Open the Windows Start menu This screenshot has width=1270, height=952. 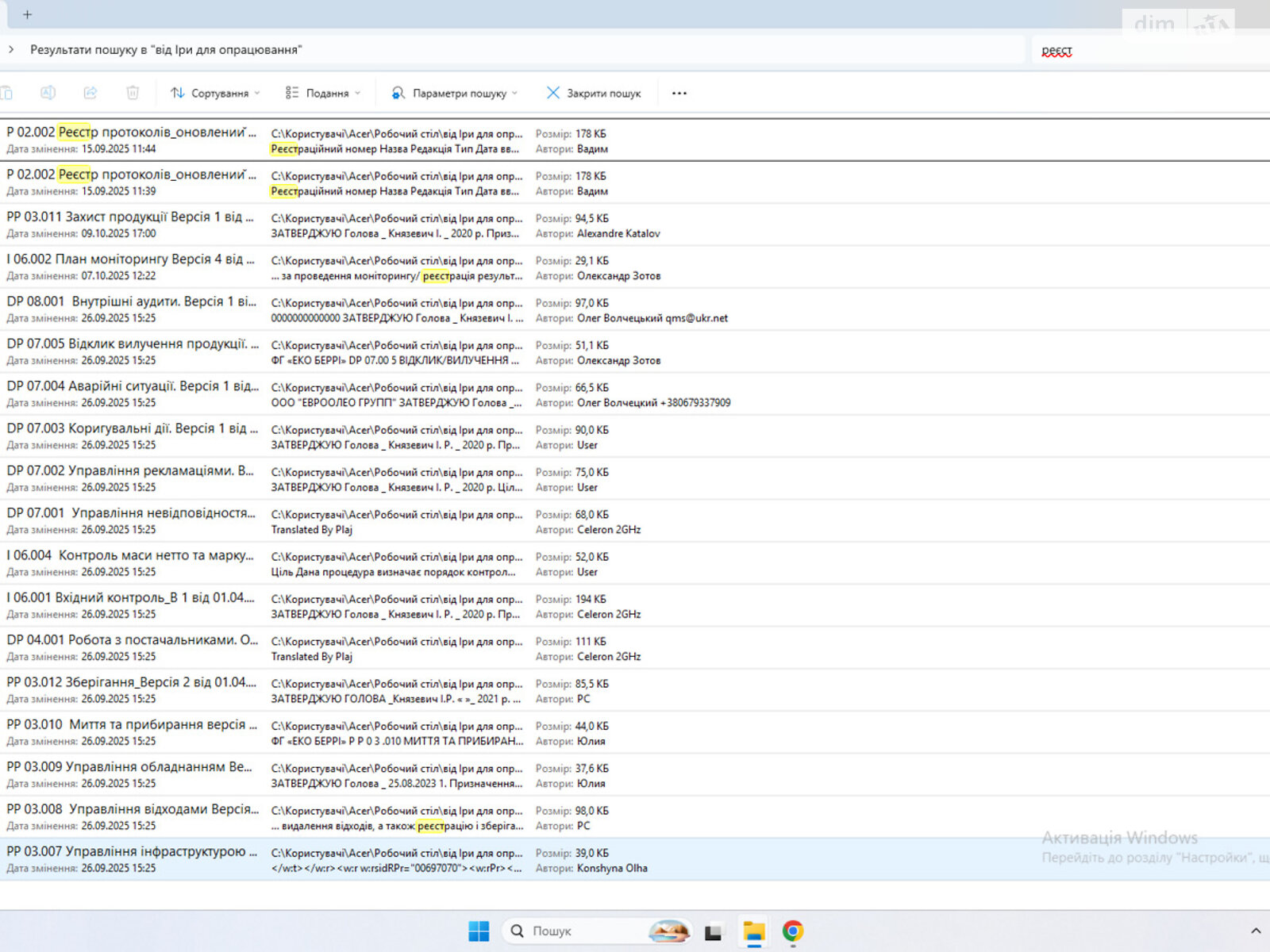pyautogui.click(x=479, y=931)
